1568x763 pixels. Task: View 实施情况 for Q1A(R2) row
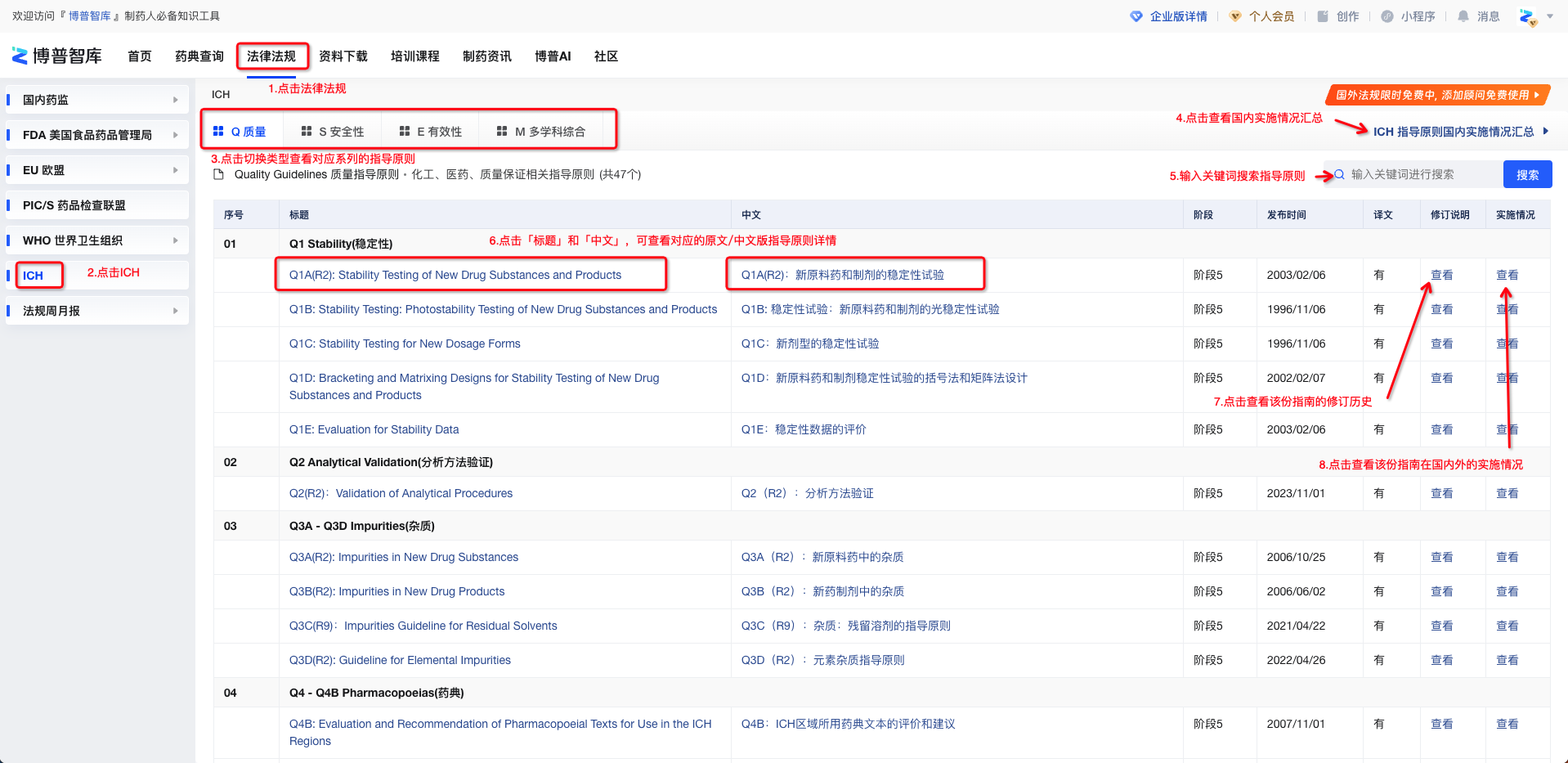point(1507,275)
